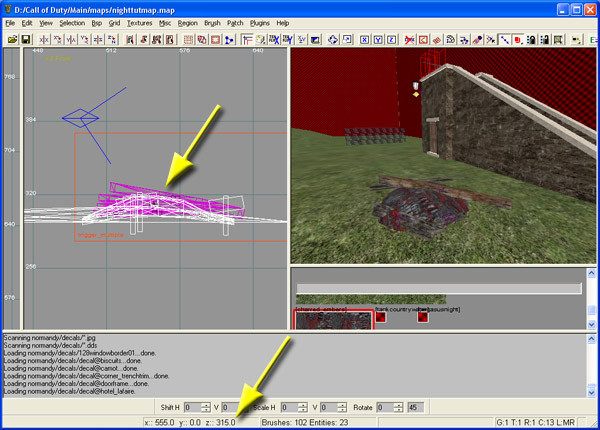
Task: Select the tank country red texture swatch
Action: pos(380,317)
